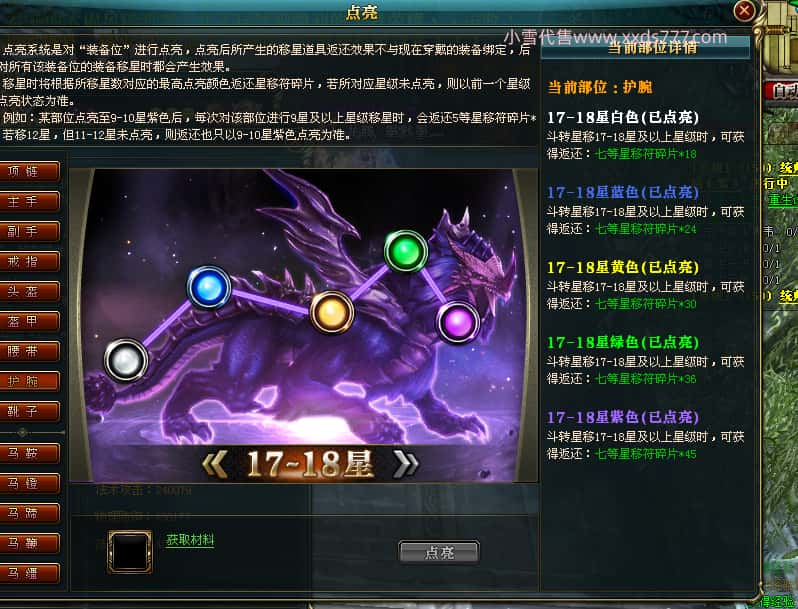Viewport: 798px width, 609px height.
Task: Select the green star orb
Action: coord(406,251)
